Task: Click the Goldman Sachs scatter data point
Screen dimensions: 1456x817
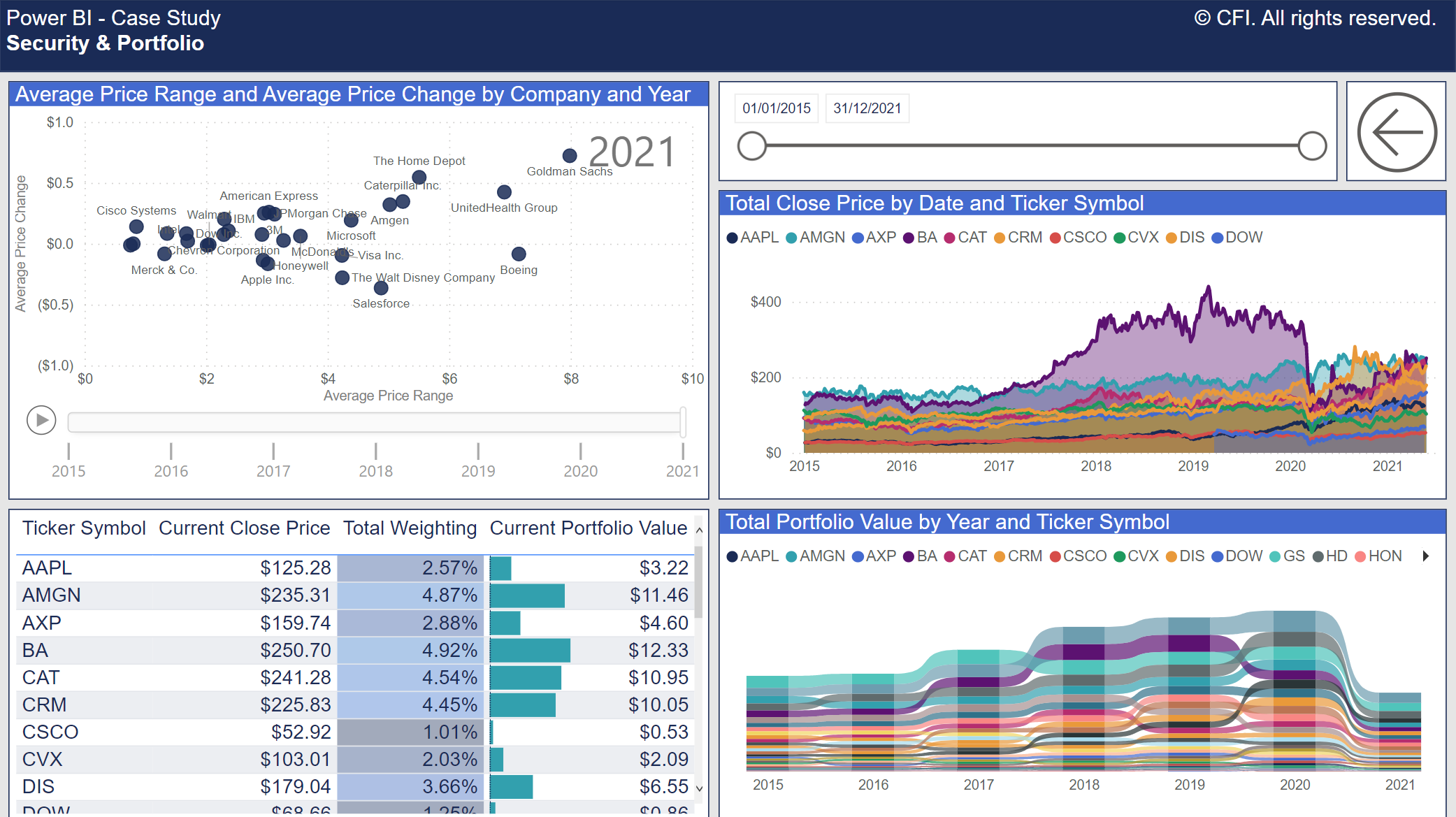Action: coord(570,155)
